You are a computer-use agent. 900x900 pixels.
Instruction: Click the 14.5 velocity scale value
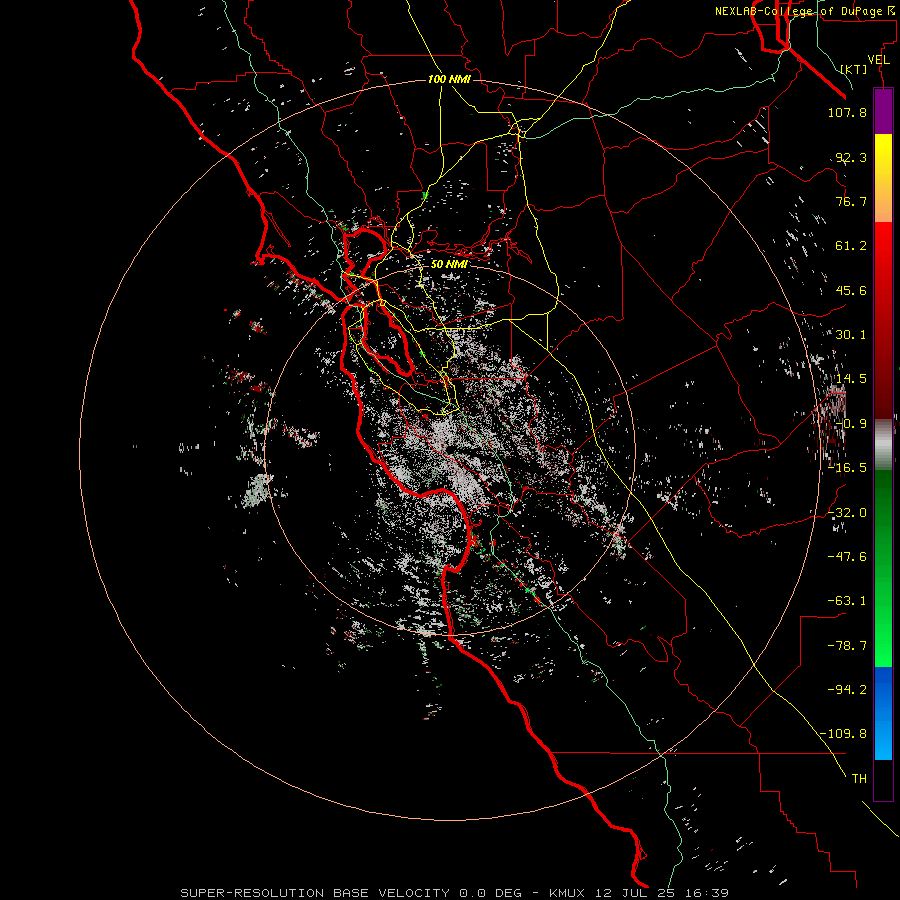tap(851, 379)
